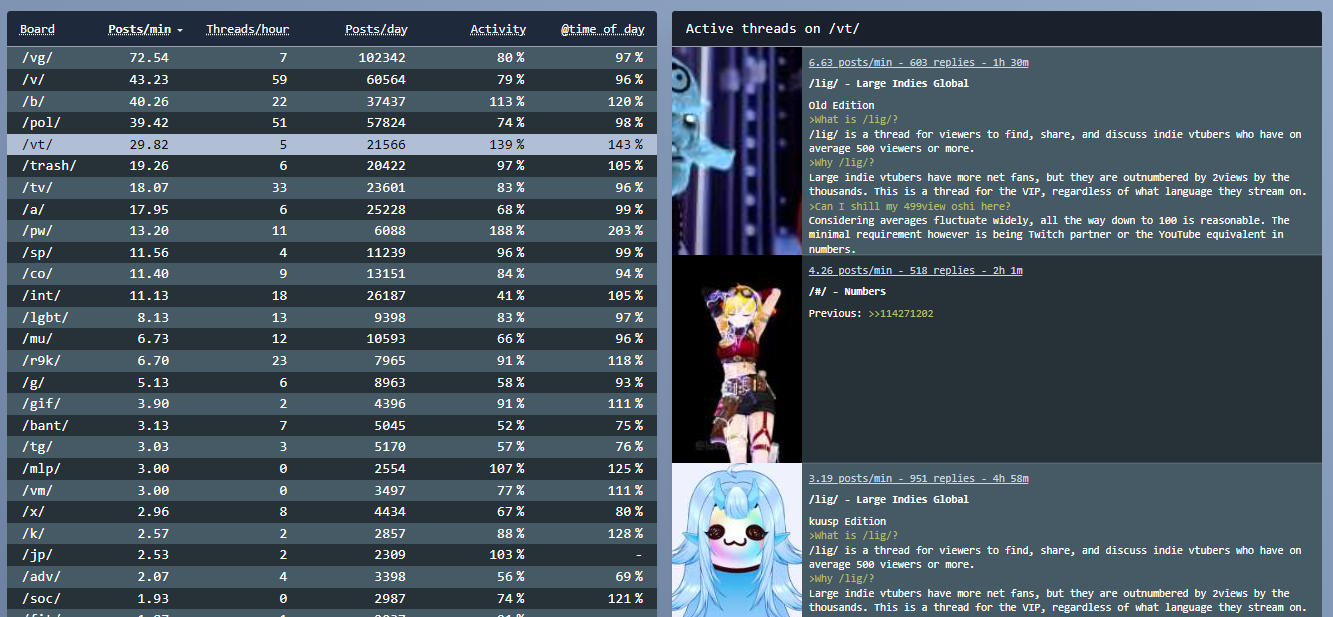The image size is (1333, 617).
Task: Select the /soc/ board row
Action: coord(332,598)
